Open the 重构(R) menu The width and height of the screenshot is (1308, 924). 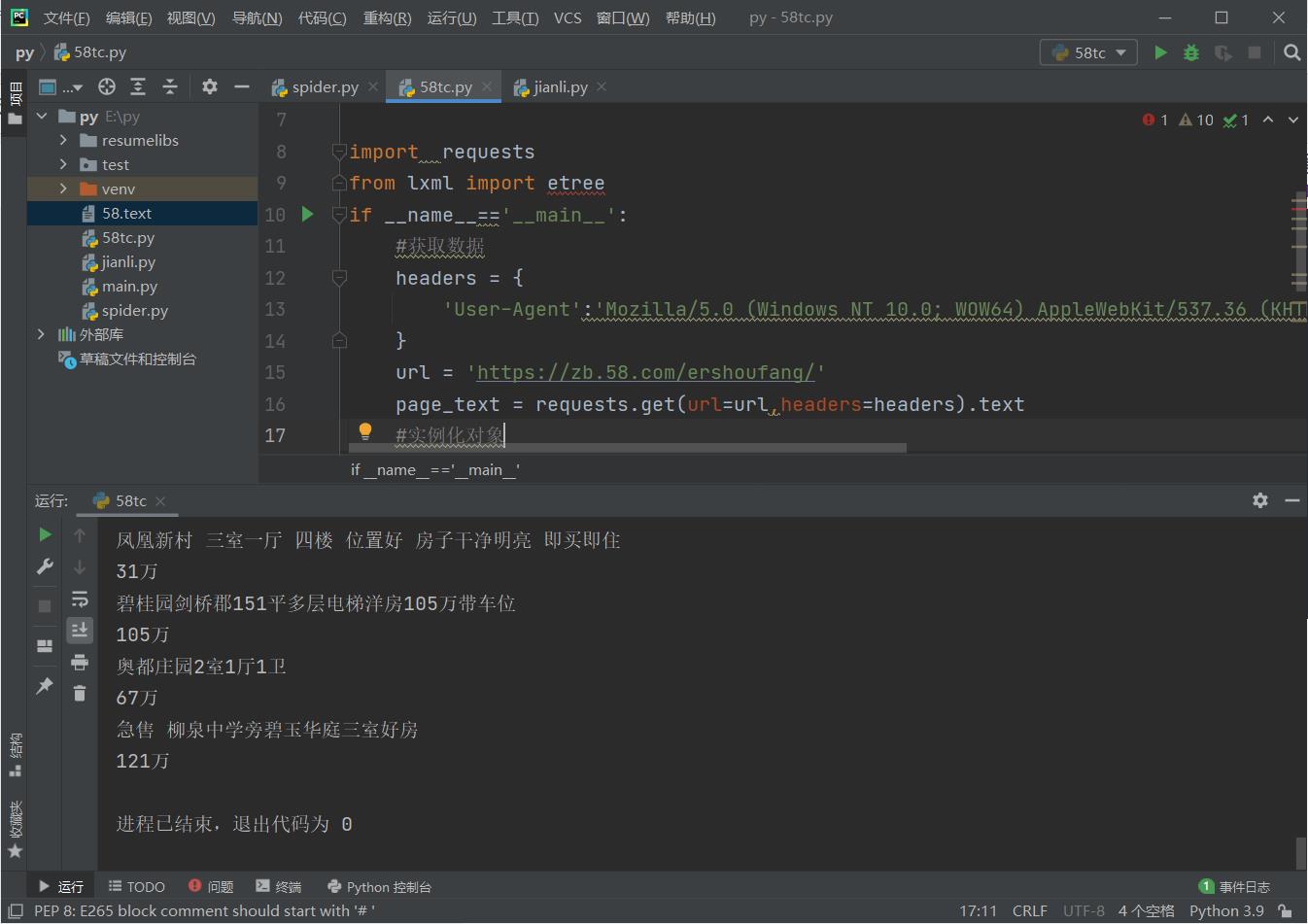coord(387,17)
